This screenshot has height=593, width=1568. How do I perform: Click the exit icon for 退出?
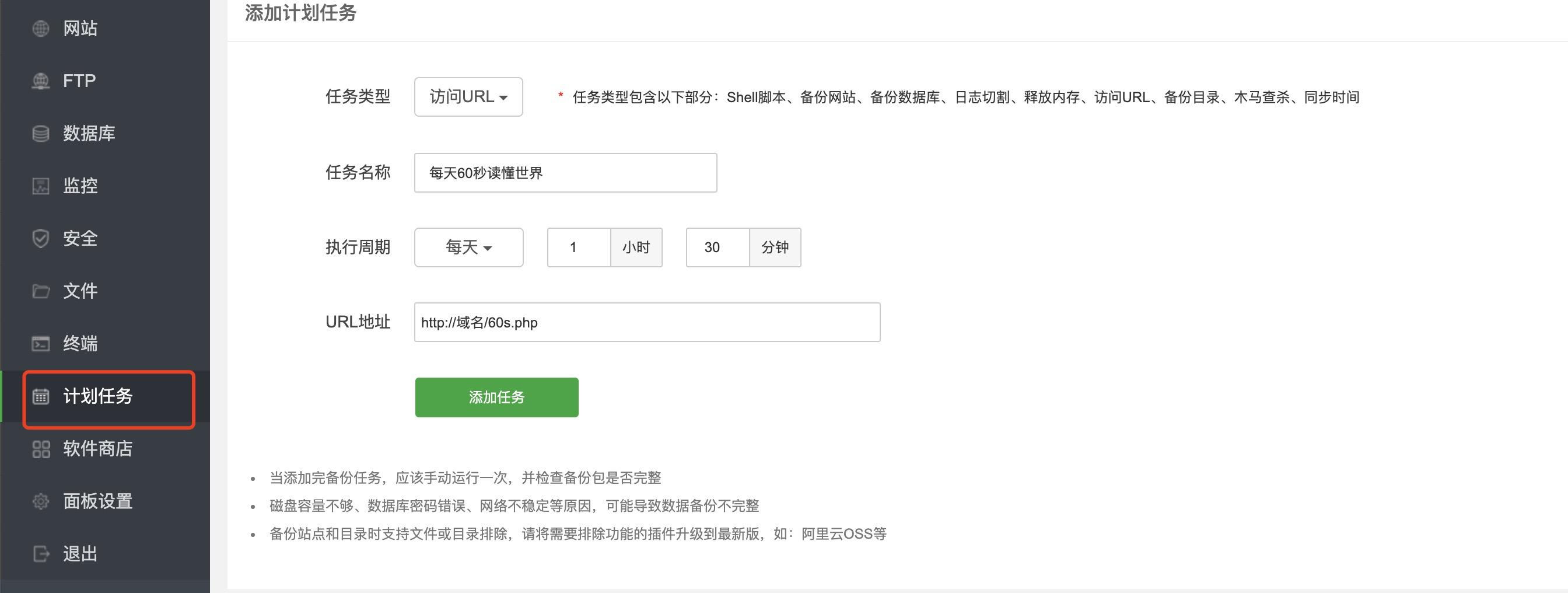coord(41,554)
